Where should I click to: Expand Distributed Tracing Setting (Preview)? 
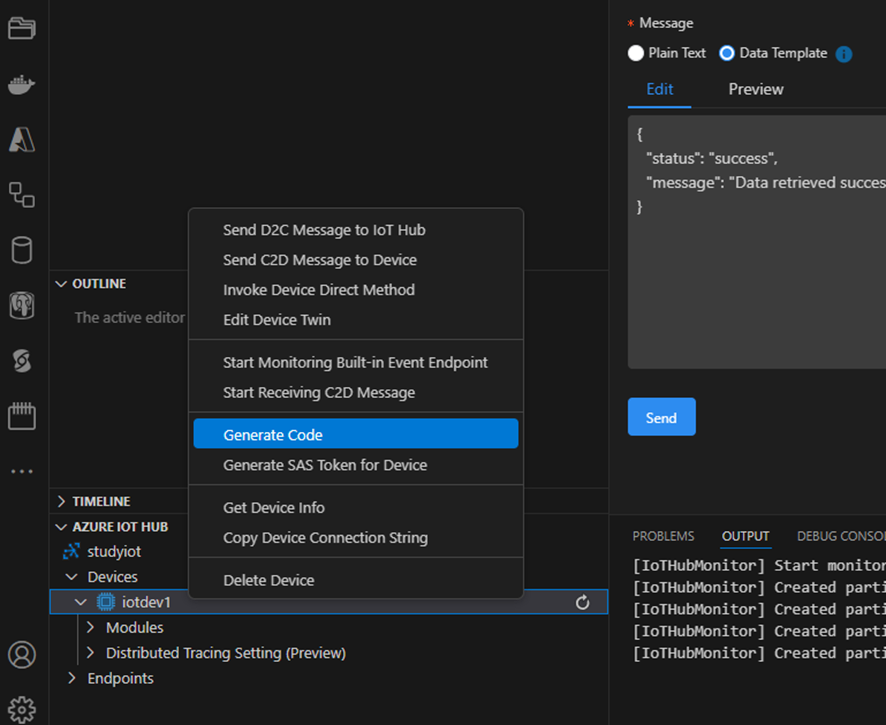pos(90,653)
